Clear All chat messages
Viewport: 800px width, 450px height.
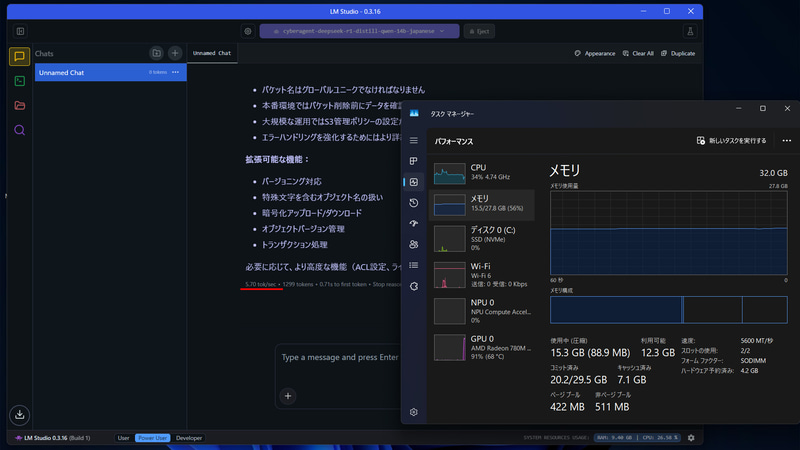click(x=638, y=53)
